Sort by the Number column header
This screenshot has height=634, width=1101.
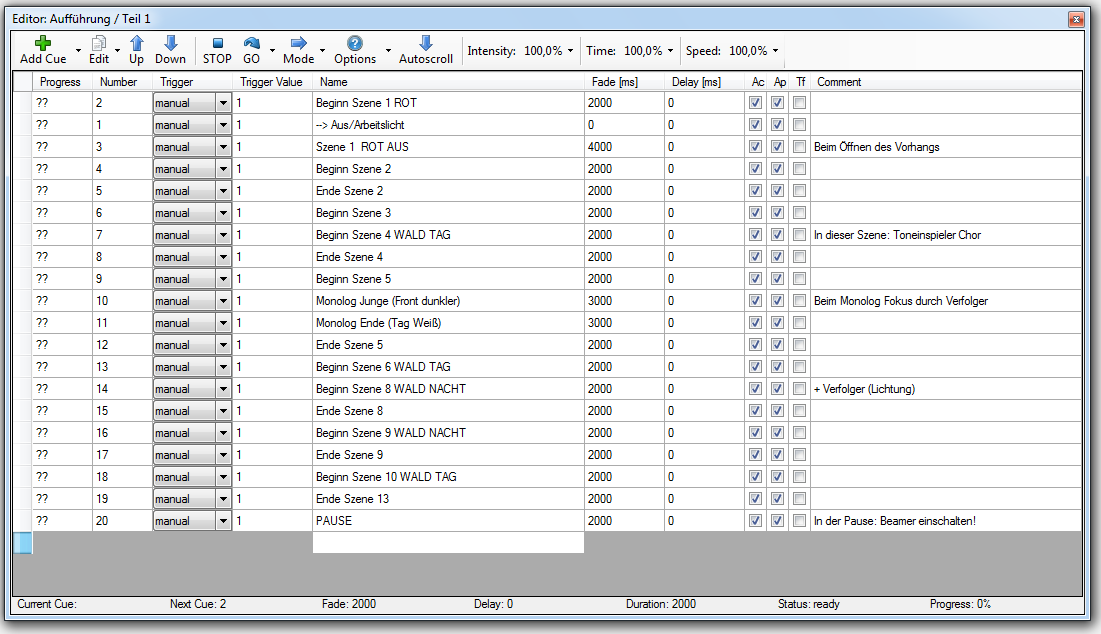click(x=119, y=82)
